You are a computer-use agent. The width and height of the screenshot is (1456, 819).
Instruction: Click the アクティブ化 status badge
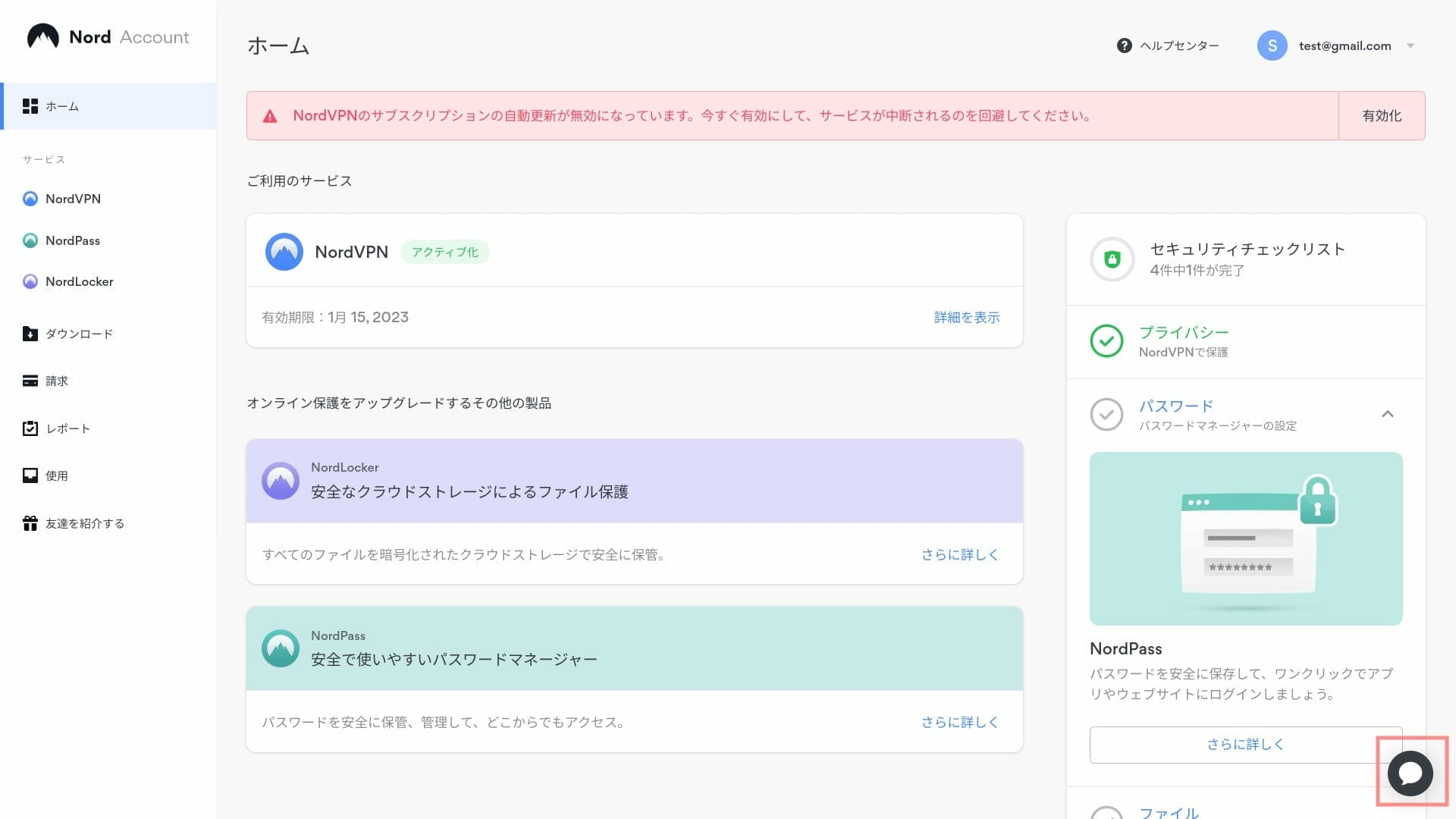[x=445, y=252]
